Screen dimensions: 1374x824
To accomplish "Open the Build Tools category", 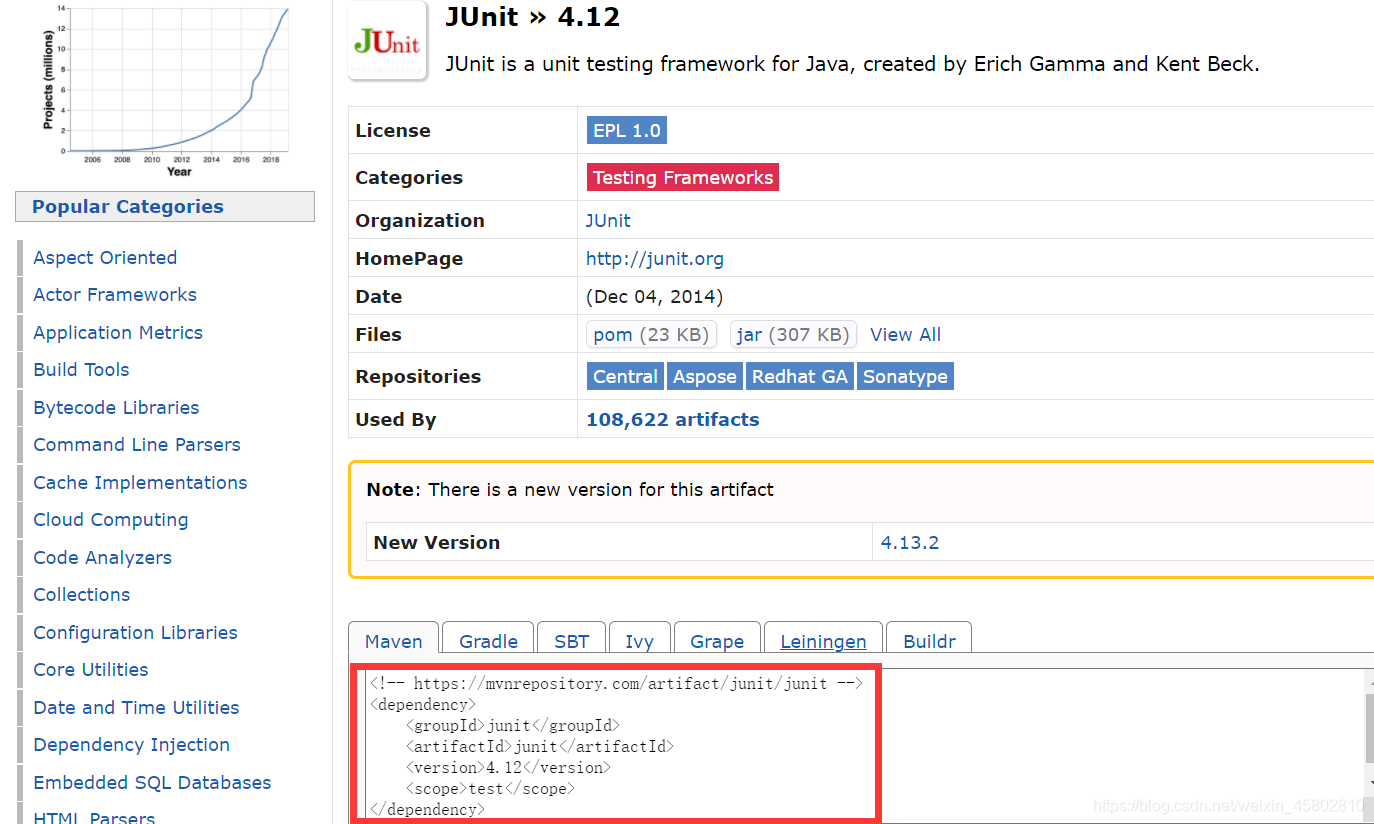I will coord(81,370).
